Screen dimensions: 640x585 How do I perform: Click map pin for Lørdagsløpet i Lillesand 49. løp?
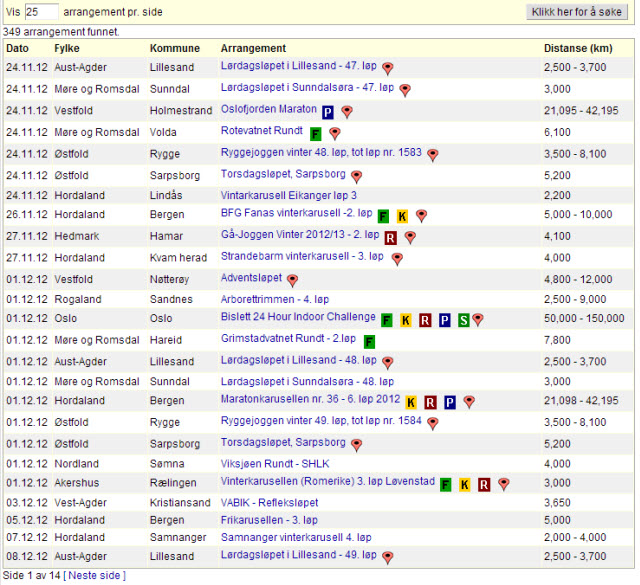tap(387, 558)
